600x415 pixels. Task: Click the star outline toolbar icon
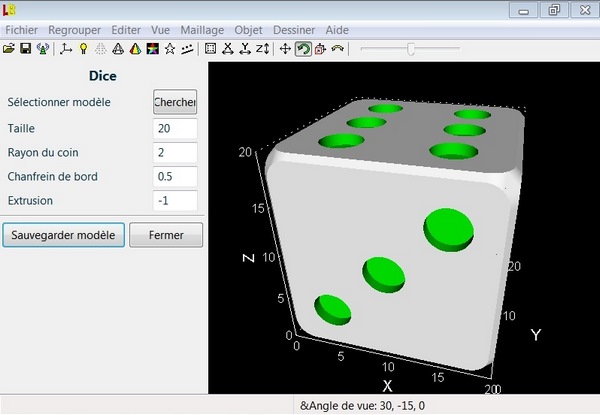(x=169, y=48)
